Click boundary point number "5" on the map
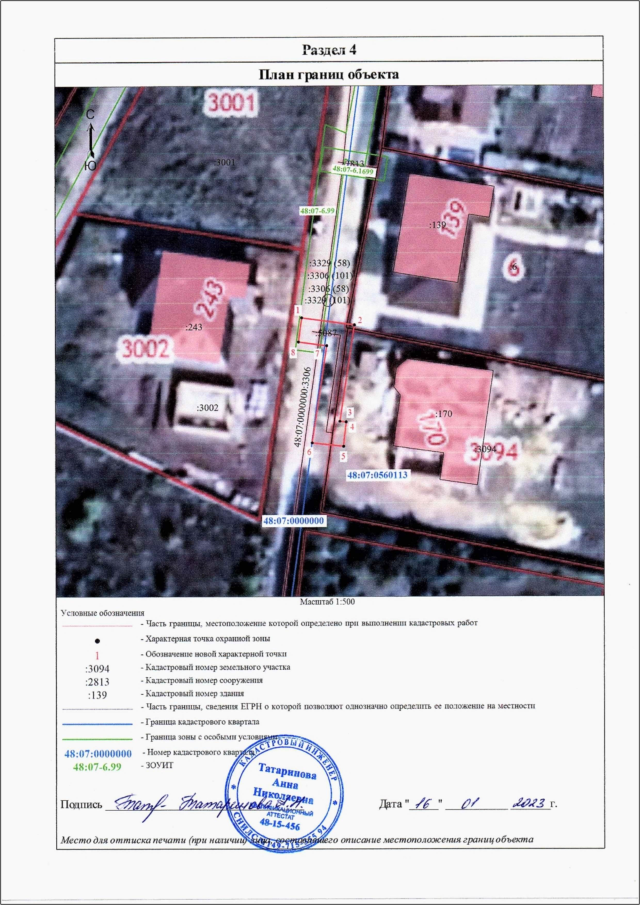 tap(343, 456)
